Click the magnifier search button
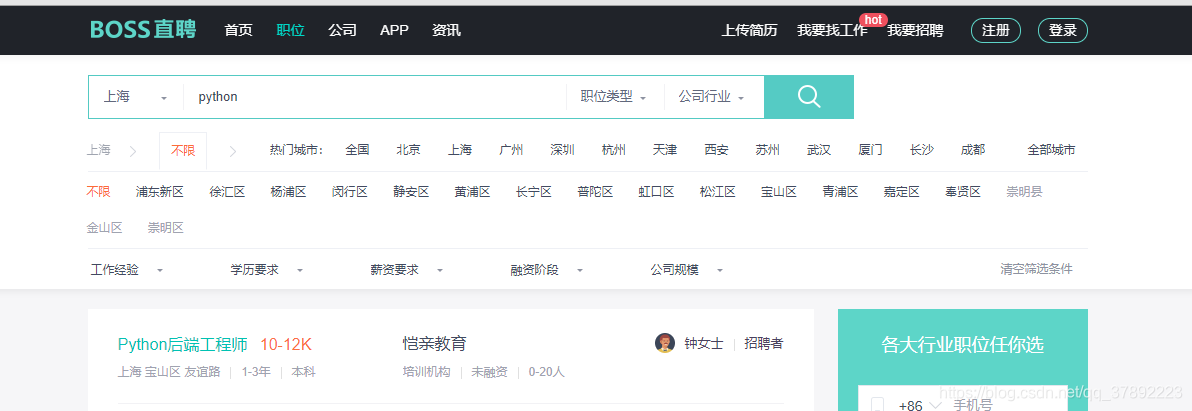 [x=809, y=96]
